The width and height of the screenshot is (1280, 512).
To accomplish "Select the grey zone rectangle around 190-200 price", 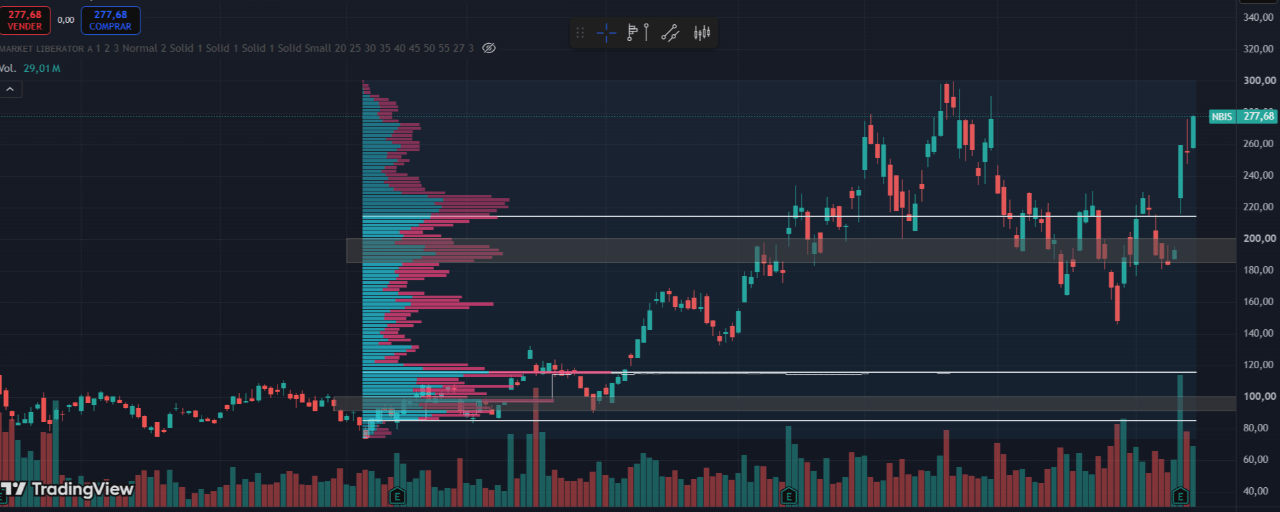I will tap(791, 250).
